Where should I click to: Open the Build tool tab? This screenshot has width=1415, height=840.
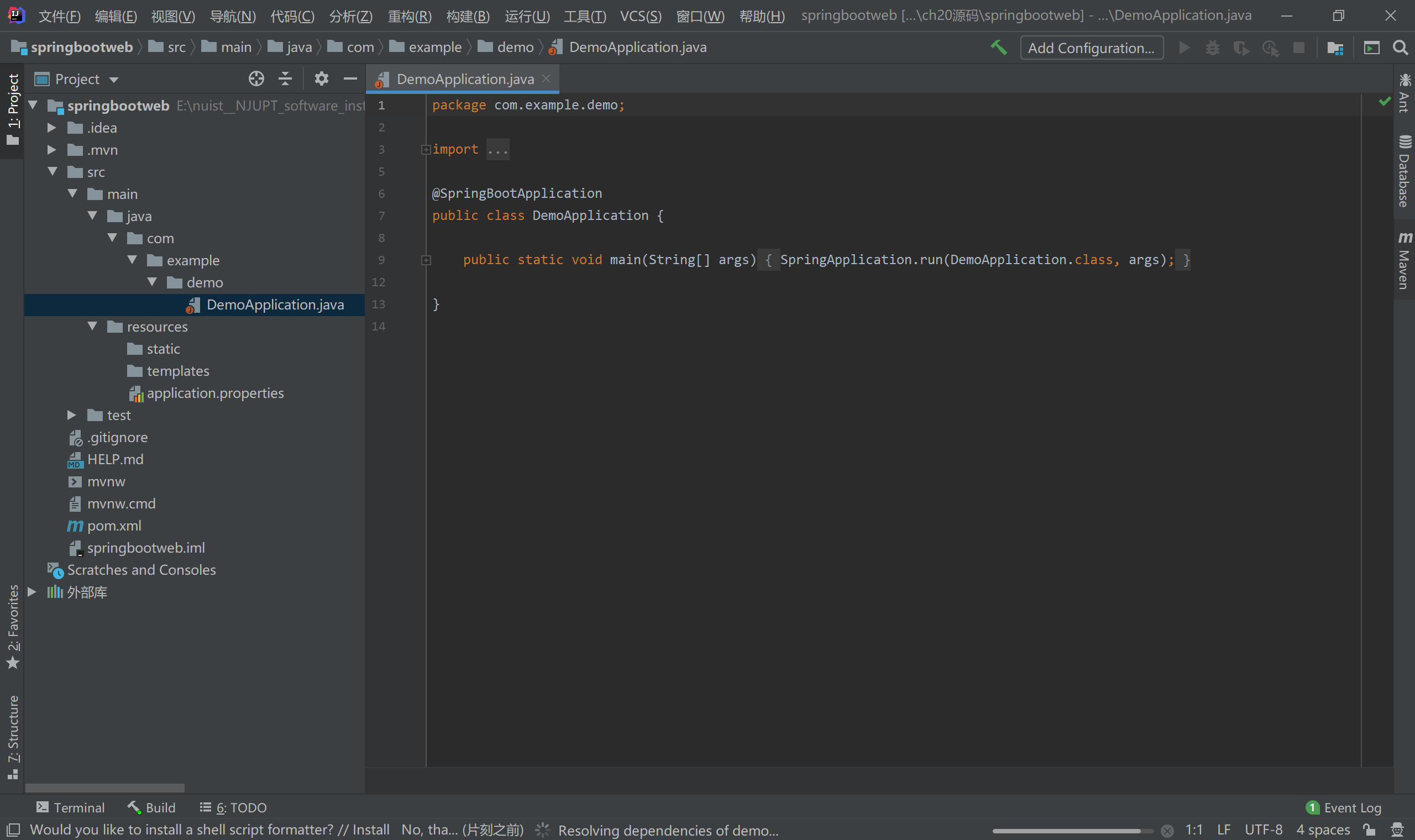151,808
